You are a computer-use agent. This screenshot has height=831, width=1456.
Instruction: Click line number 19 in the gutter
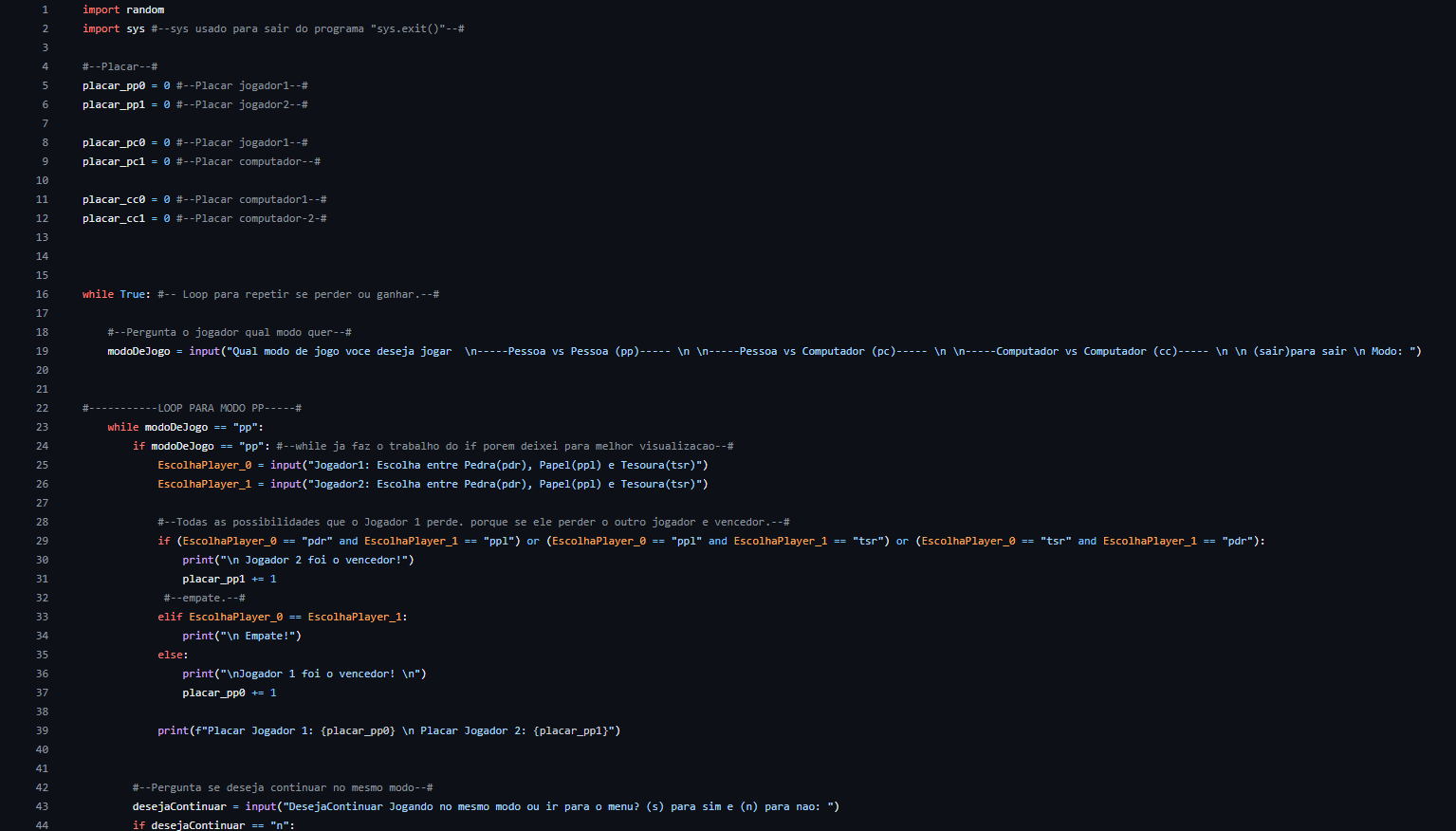pos(42,351)
